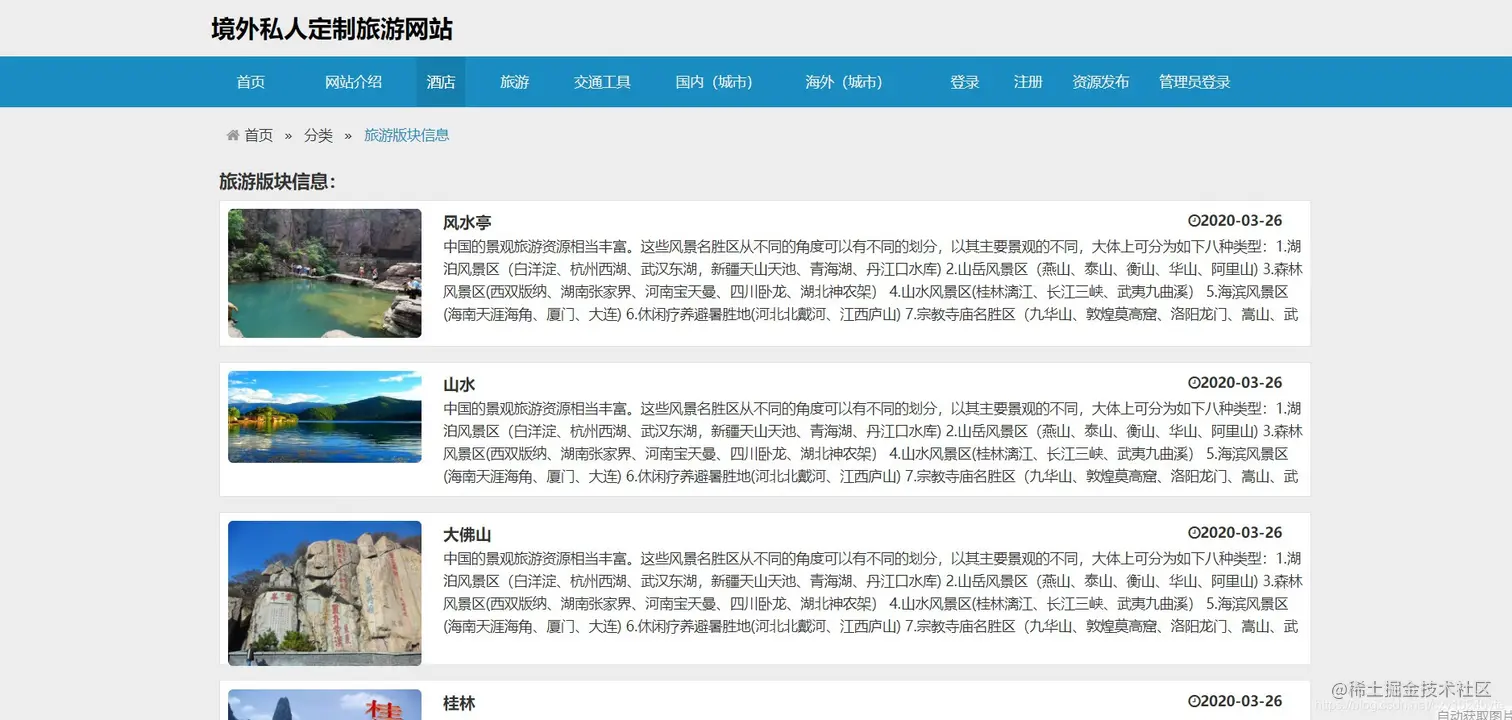Open the 海外（城市）section
This screenshot has width=1512, height=720.
point(845,82)
